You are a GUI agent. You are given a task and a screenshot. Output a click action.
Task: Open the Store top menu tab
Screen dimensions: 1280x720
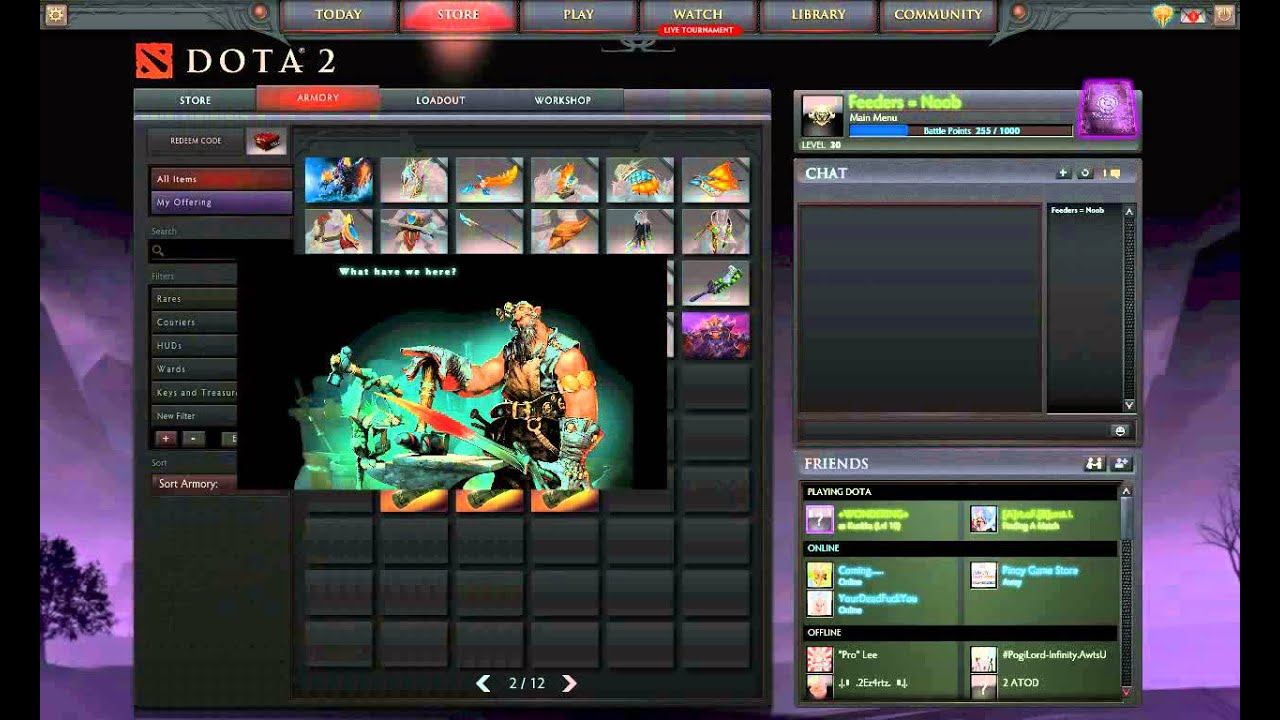(458, 14)
